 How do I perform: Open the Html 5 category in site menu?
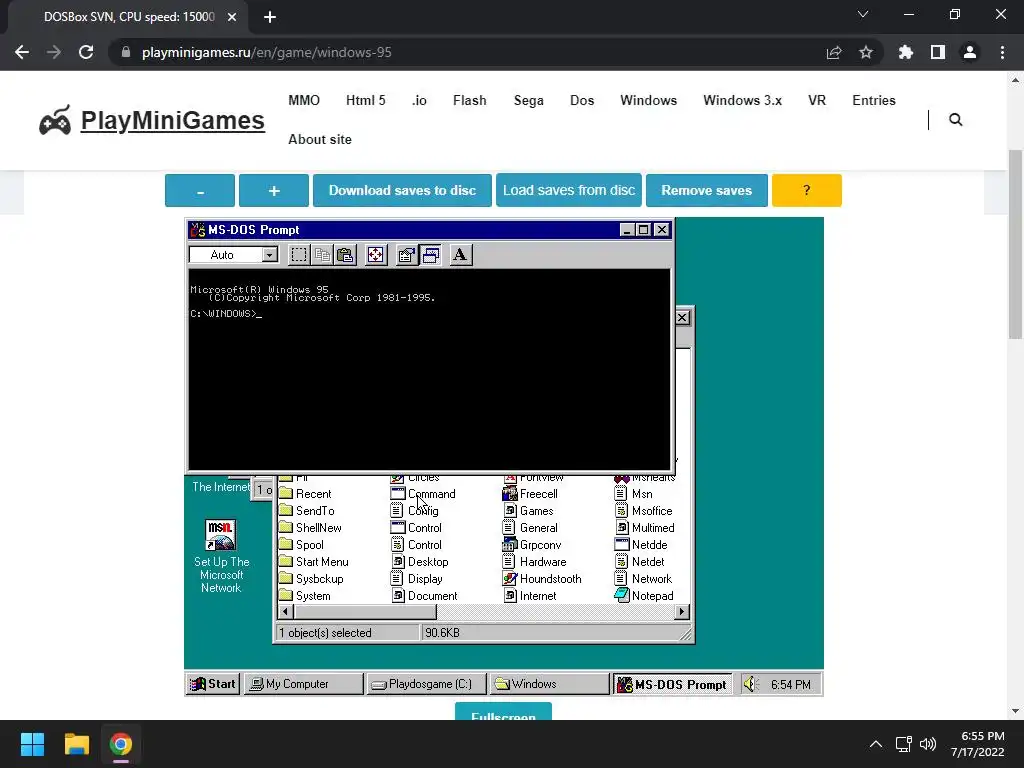click(x=366, y=101)
